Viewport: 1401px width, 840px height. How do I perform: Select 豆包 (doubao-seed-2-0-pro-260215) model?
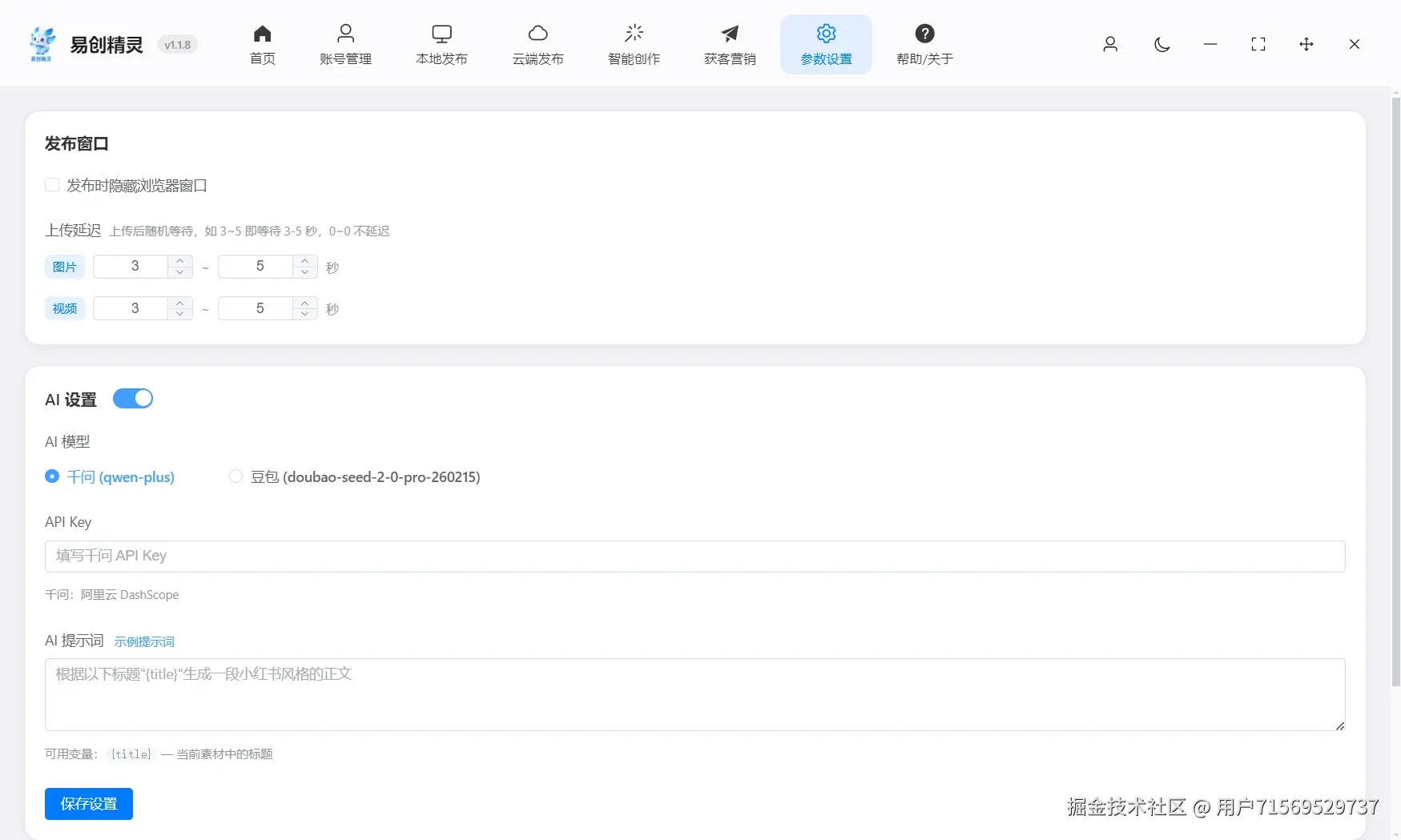[x=235, y=476]
